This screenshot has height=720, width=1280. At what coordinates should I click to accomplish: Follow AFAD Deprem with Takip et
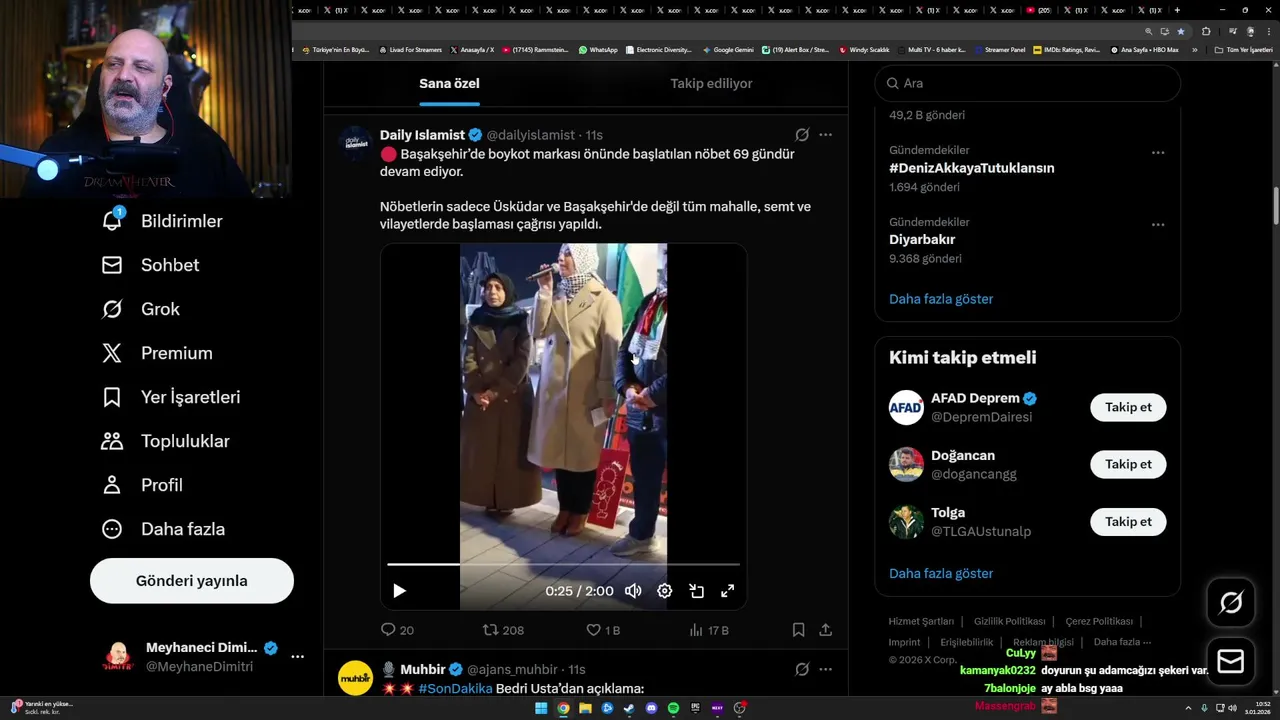1128,407
